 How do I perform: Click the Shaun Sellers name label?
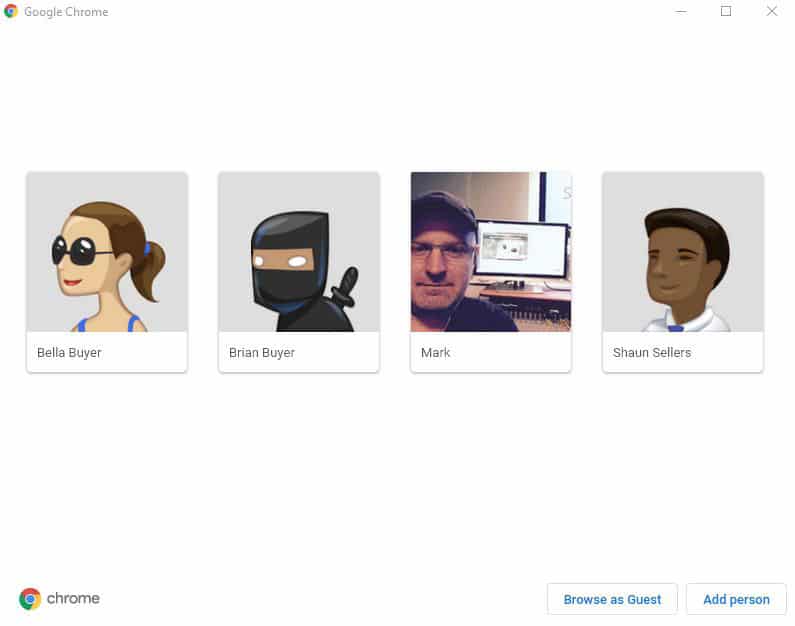point(652,352)
